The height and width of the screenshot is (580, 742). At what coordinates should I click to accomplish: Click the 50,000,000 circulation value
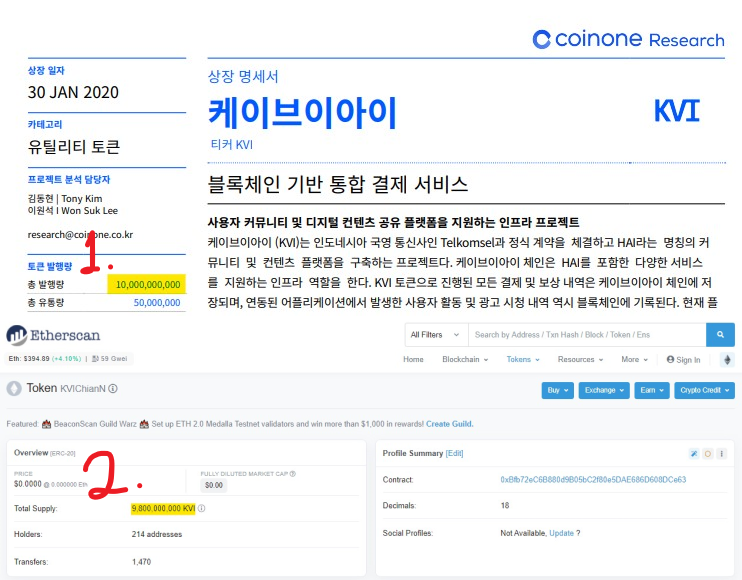pyautogui.click(x=157, y=303)
